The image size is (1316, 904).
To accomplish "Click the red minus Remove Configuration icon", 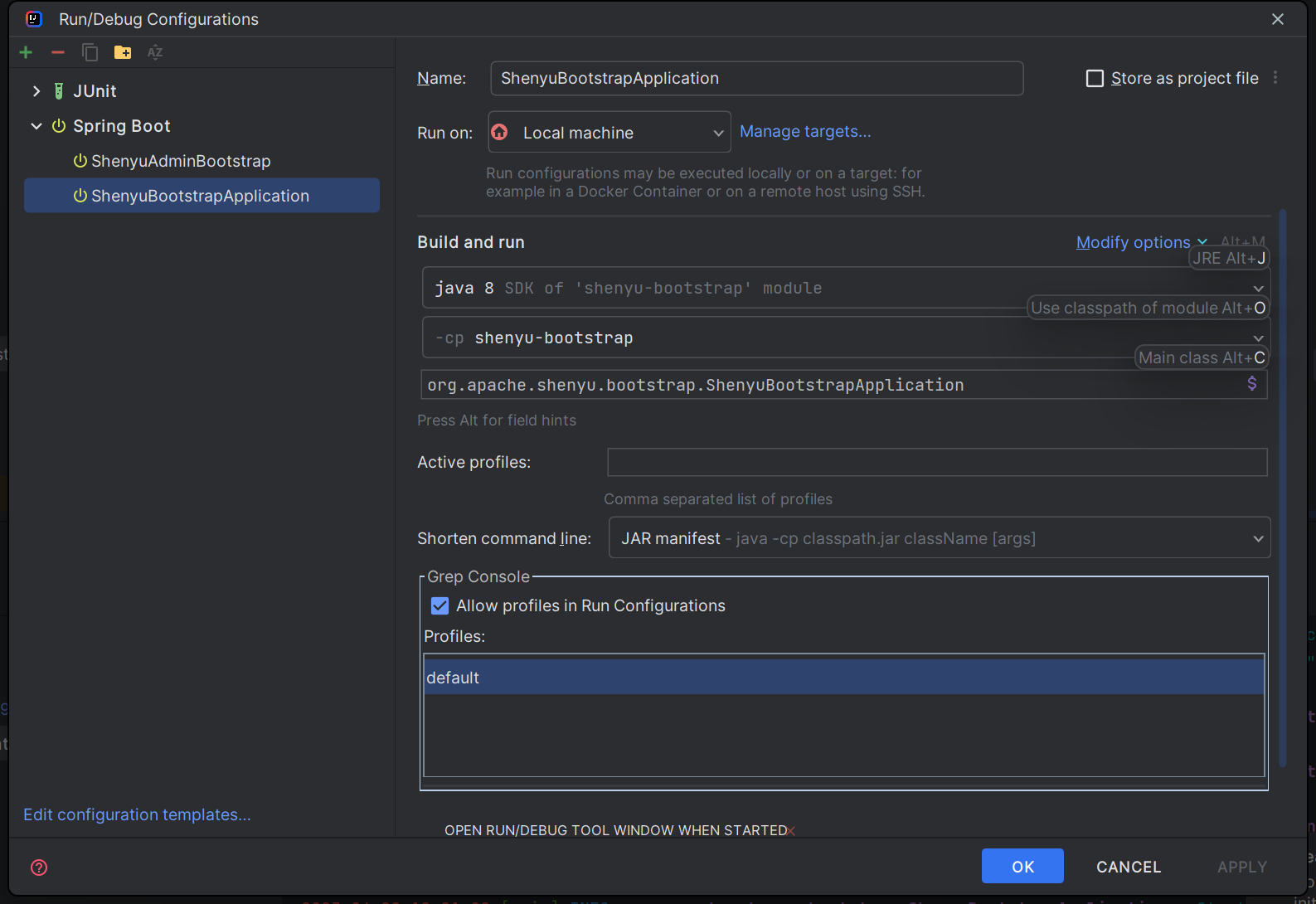I will tap(58, 53).
